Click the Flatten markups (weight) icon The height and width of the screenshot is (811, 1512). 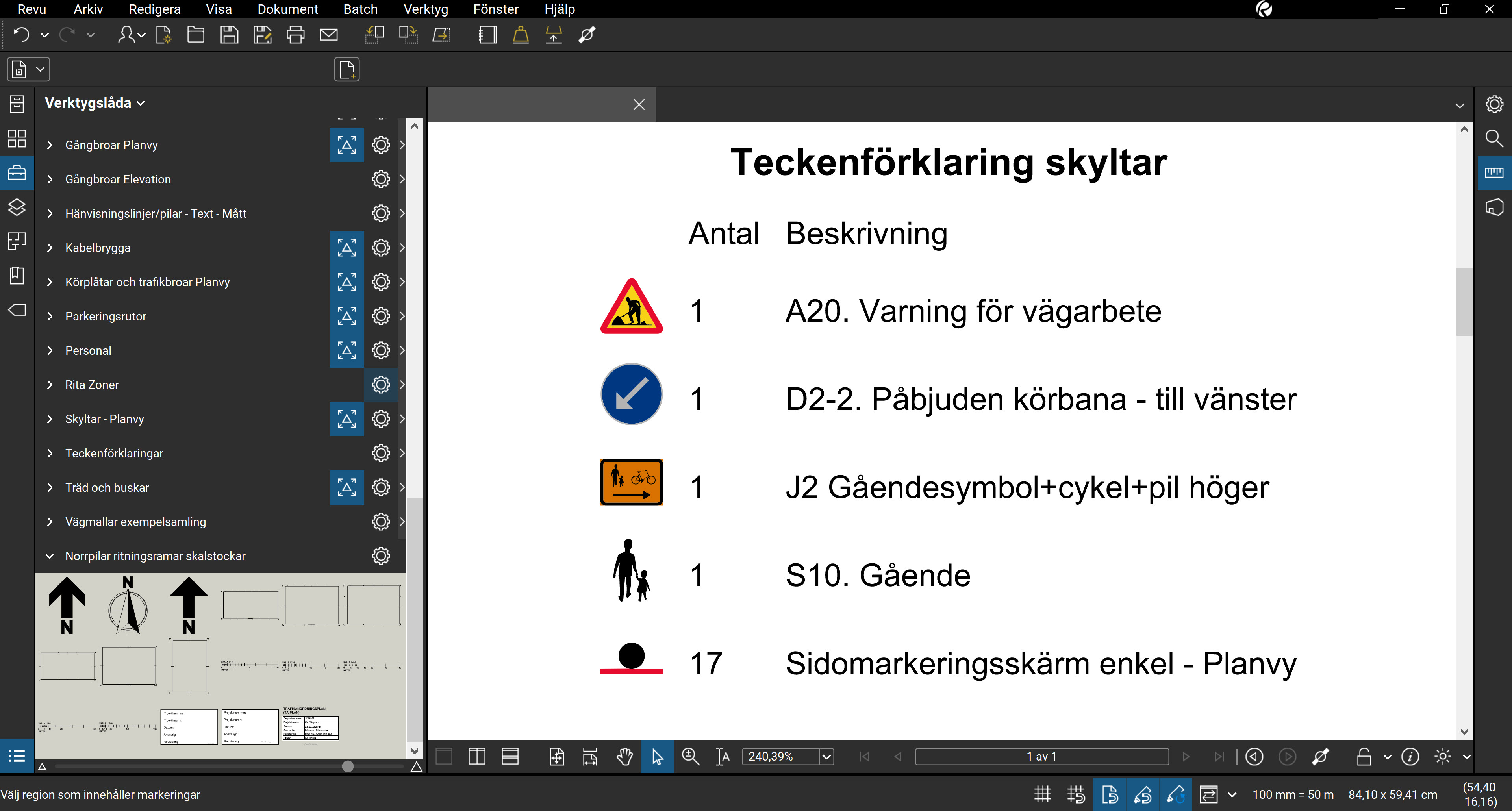tap(520, 35)
